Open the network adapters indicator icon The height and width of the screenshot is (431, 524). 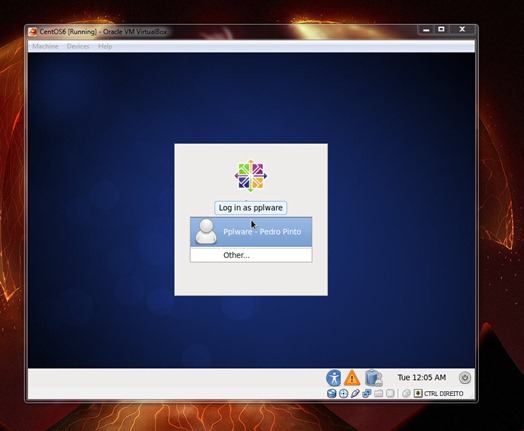(x=367, y=394)
